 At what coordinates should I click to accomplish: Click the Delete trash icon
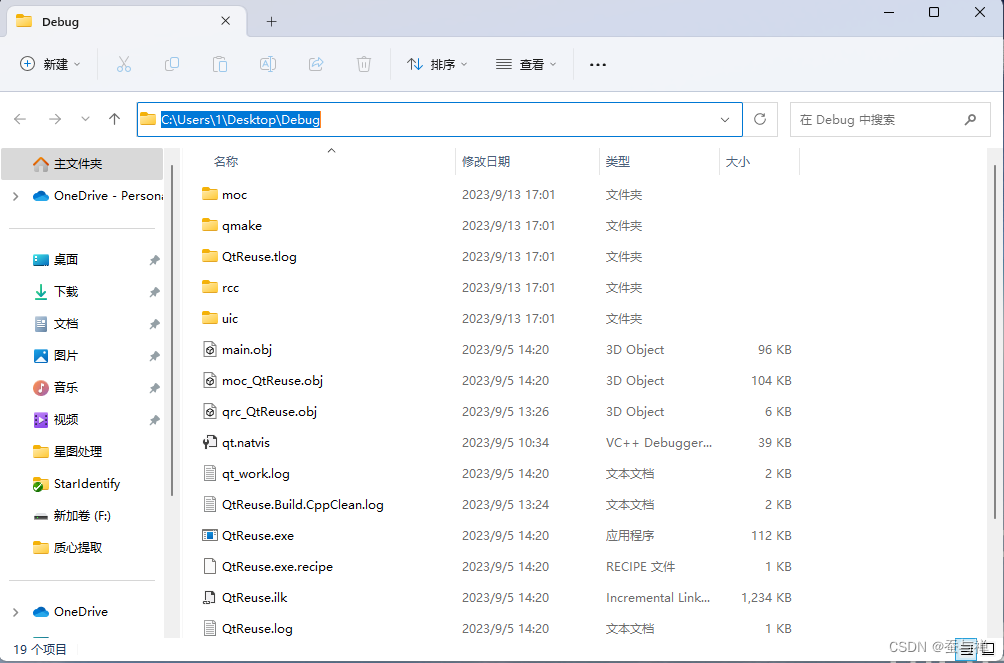point(364,64)
